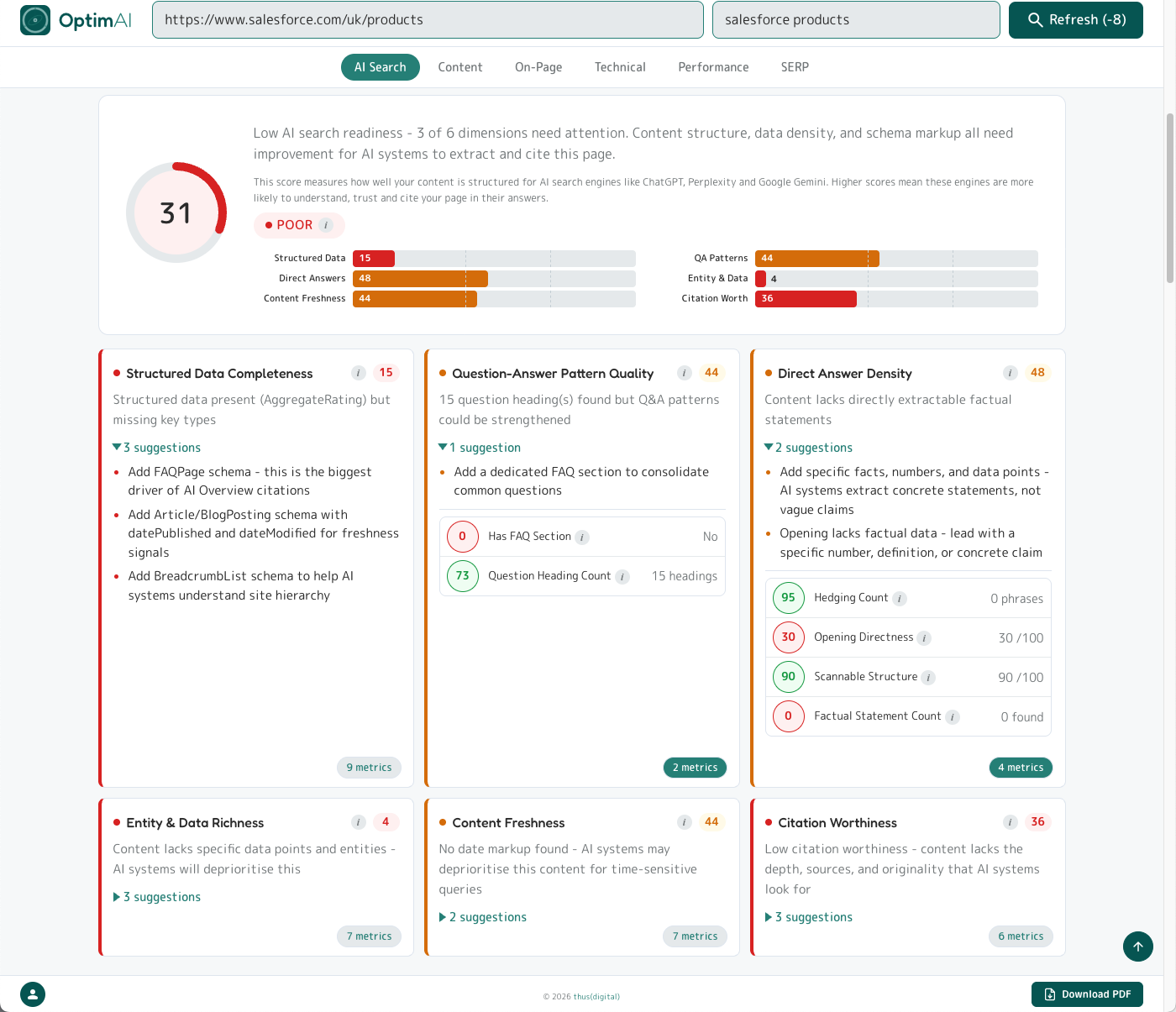Click the Refresh (-8) button
Screen dimensions: 1176x1012
(1076, 20)
